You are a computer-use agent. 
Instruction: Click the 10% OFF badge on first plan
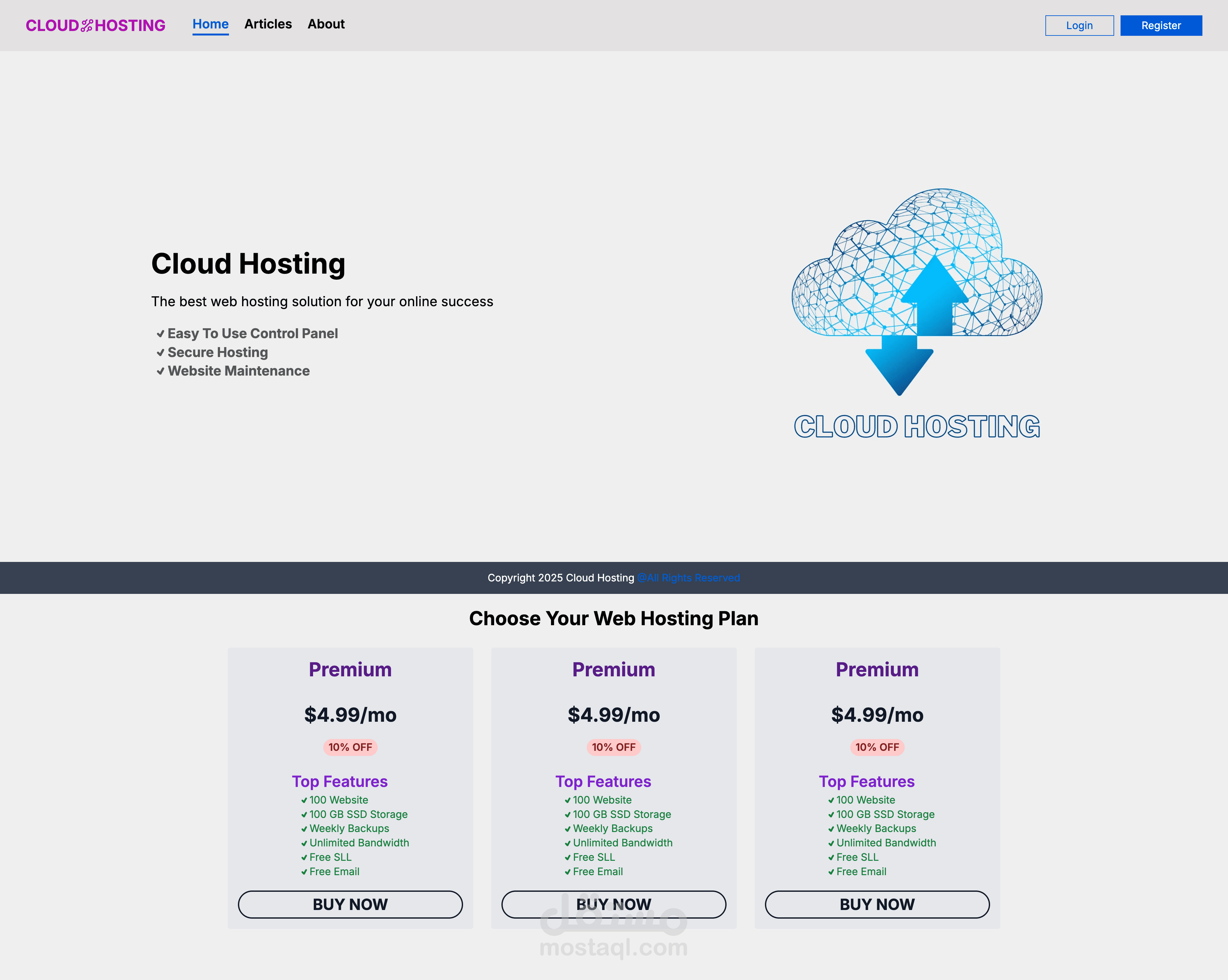click(x=350, y=747)
